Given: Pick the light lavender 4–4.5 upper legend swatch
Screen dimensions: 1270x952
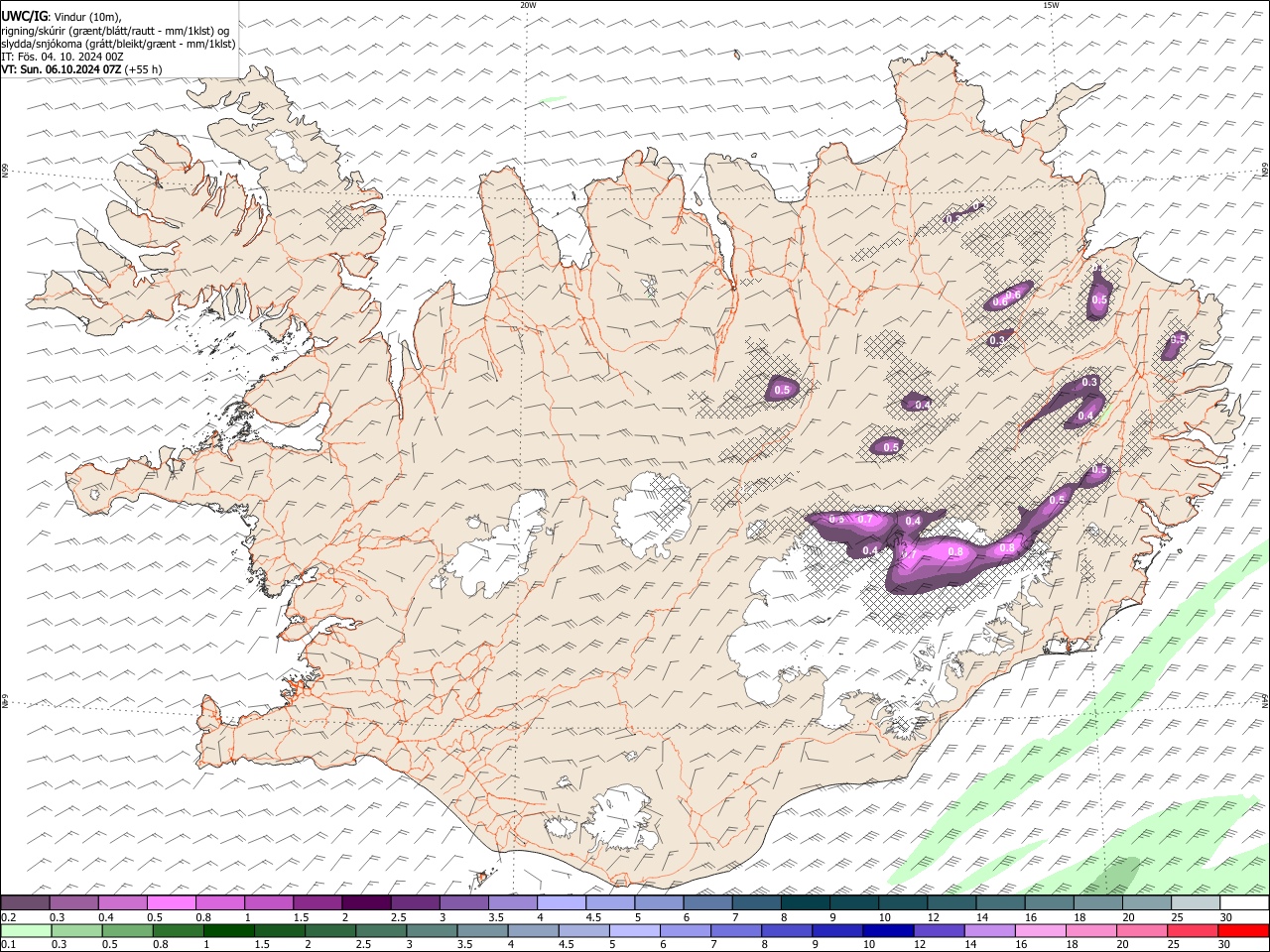Looking at the screenshot, I should click(x=561, y=903).
